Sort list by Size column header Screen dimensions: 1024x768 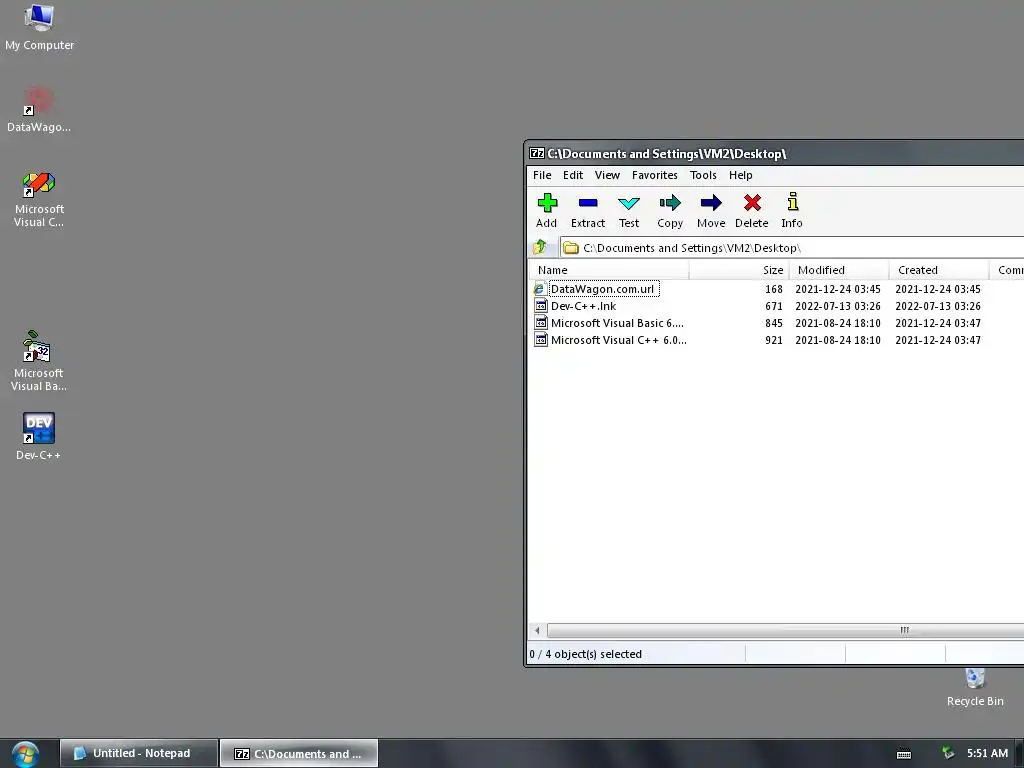(739, 270)
